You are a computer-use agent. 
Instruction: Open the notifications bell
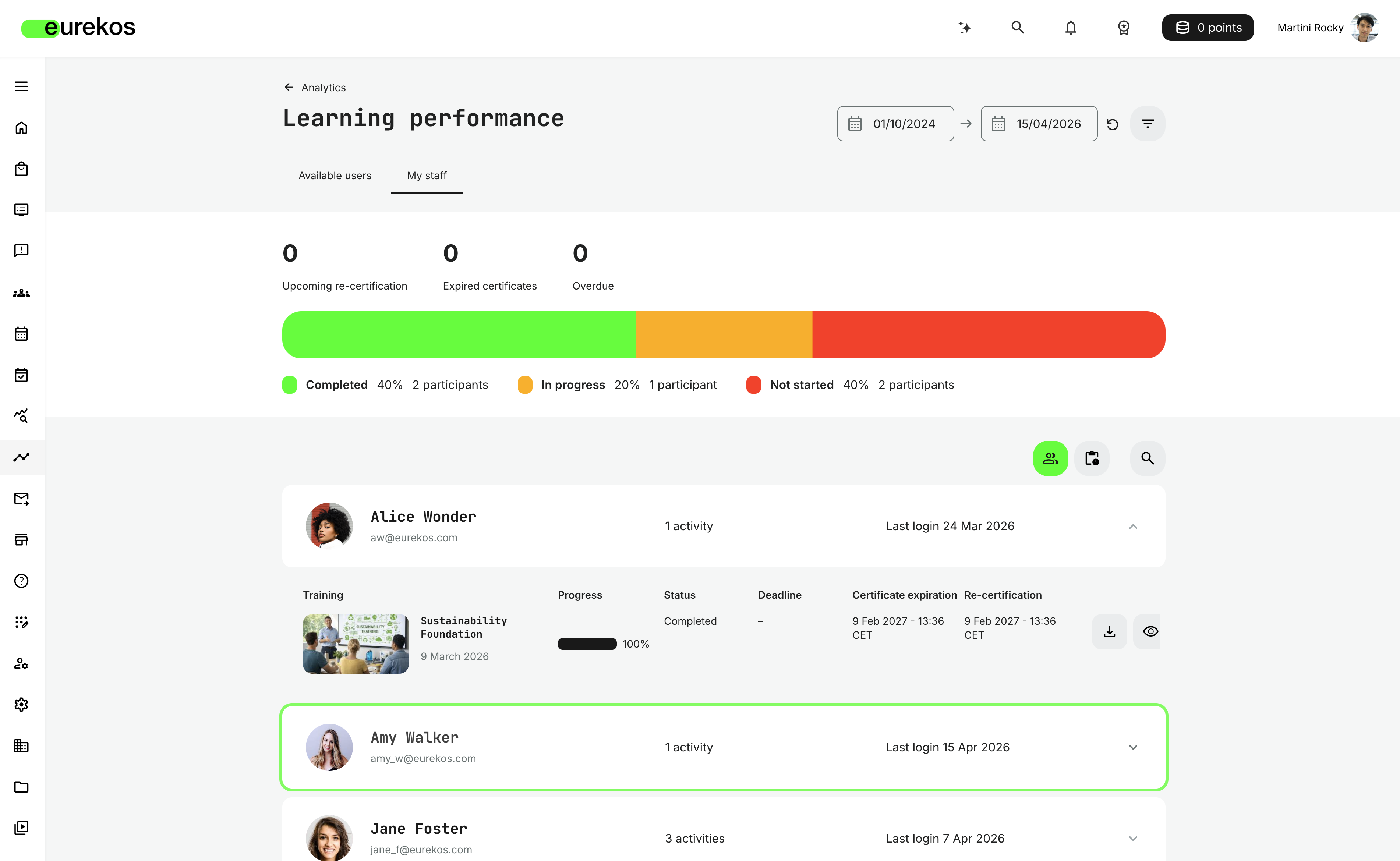(1071, 27)
